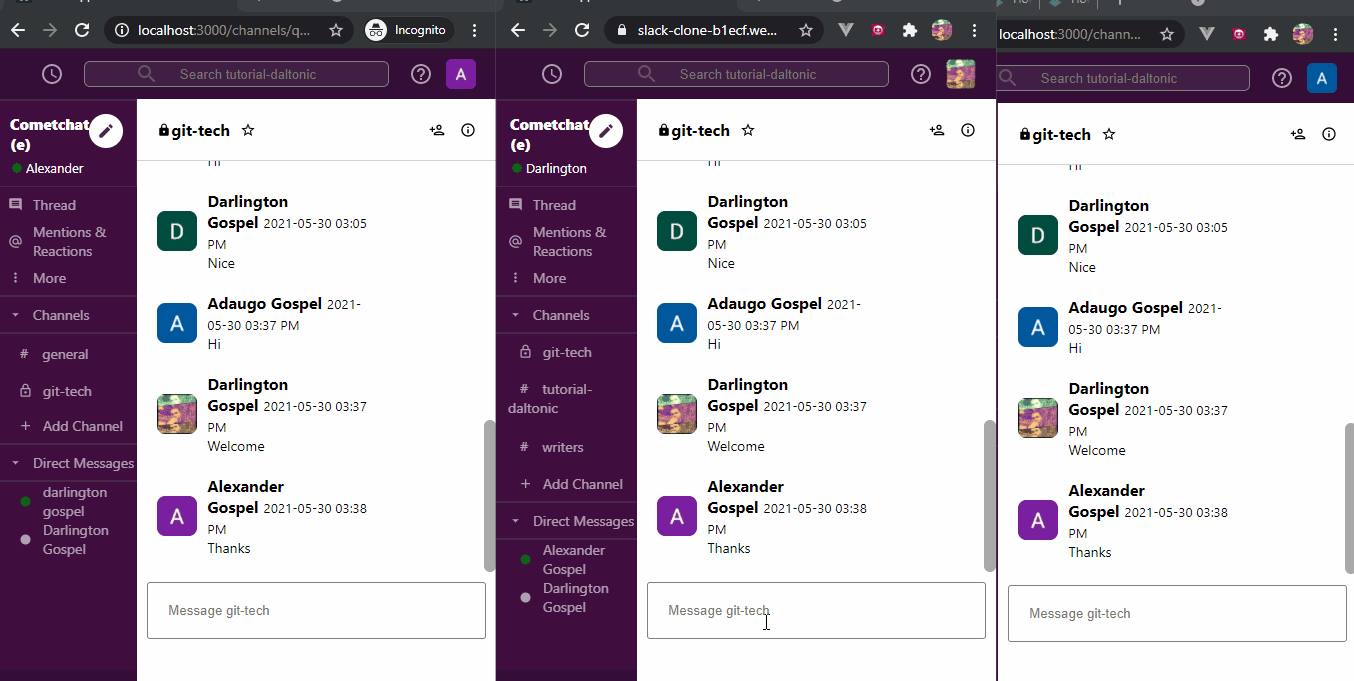Toggle git-tech star in right window

(x=1109, y=134)
